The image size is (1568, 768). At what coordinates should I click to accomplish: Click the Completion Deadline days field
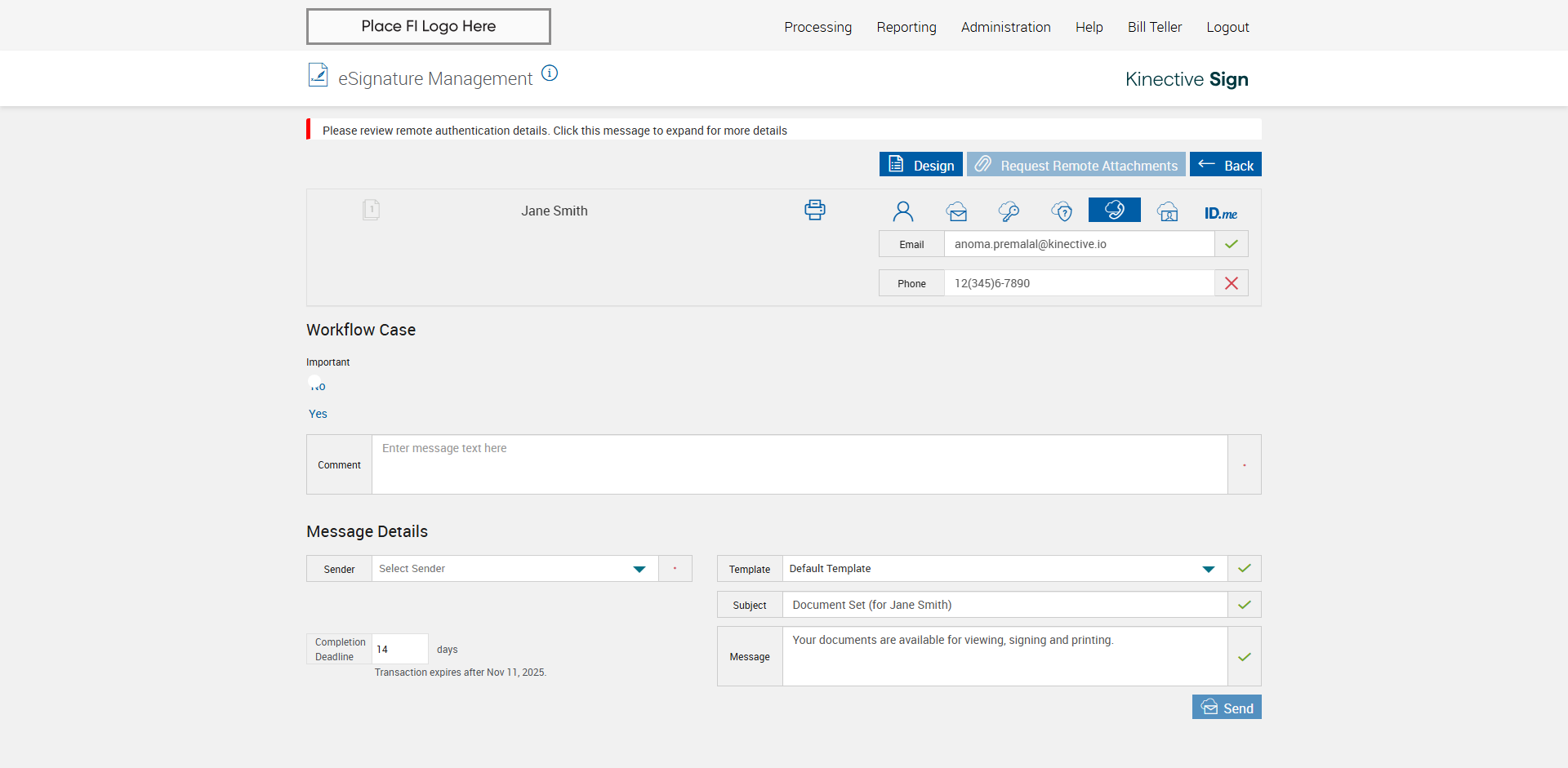point(399,650)
